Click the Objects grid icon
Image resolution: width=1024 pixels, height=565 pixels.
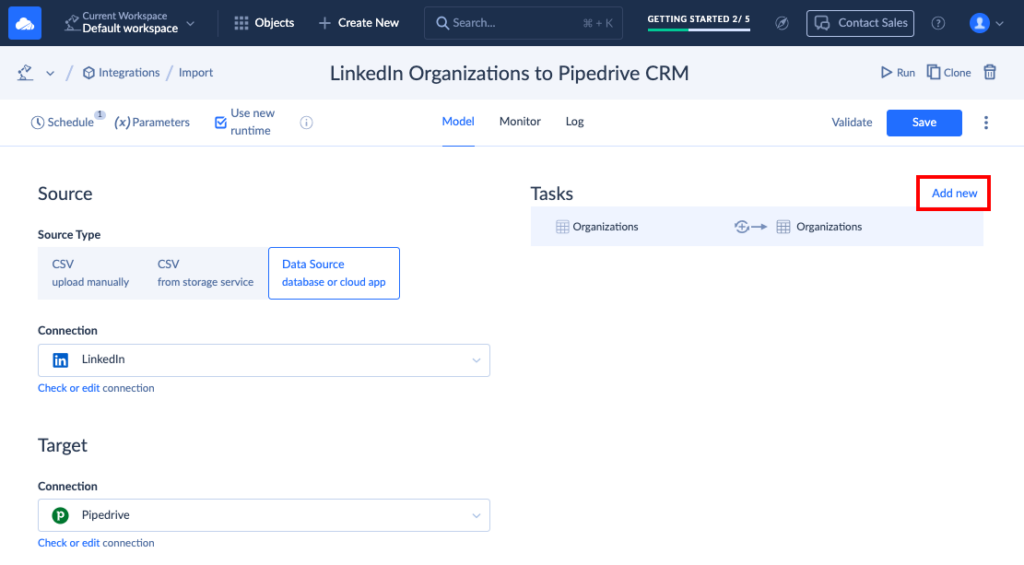point(241,23)
